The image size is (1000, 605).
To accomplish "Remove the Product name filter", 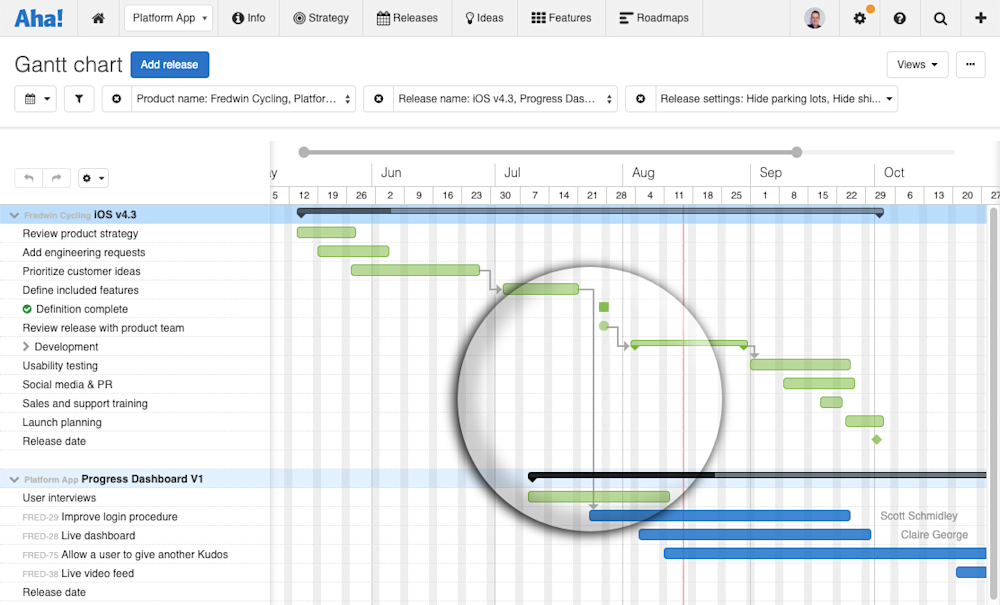I will 117,98.
